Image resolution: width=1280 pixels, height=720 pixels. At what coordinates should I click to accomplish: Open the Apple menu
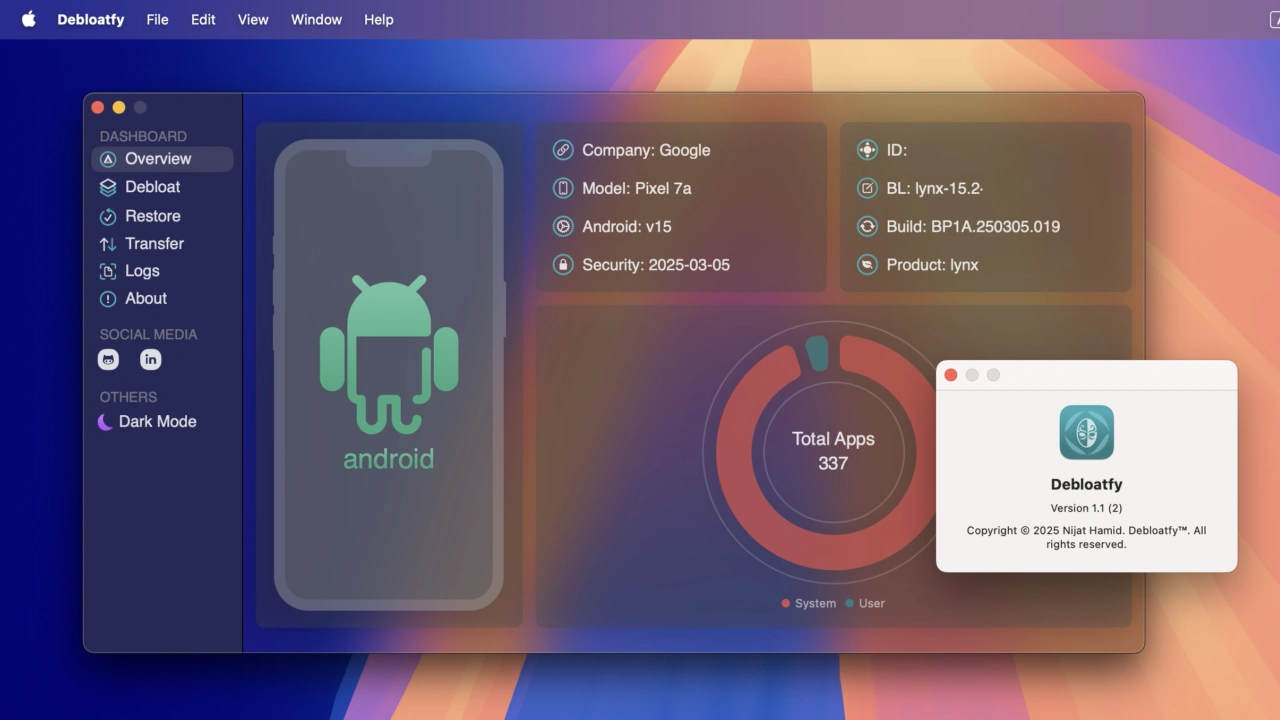click(x=28, y=19)
